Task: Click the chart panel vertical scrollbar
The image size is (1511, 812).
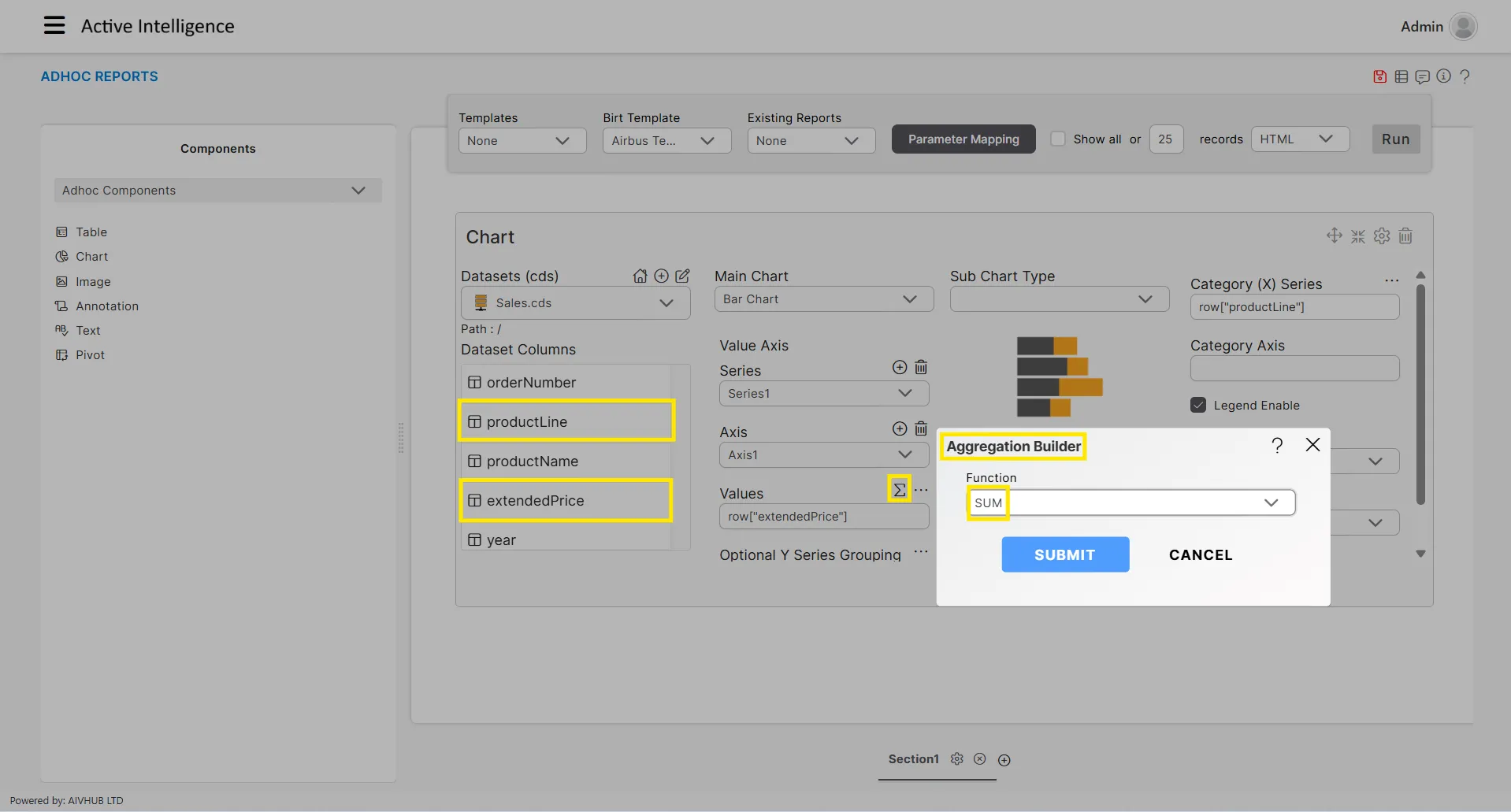Action: tap(1420, 394)
